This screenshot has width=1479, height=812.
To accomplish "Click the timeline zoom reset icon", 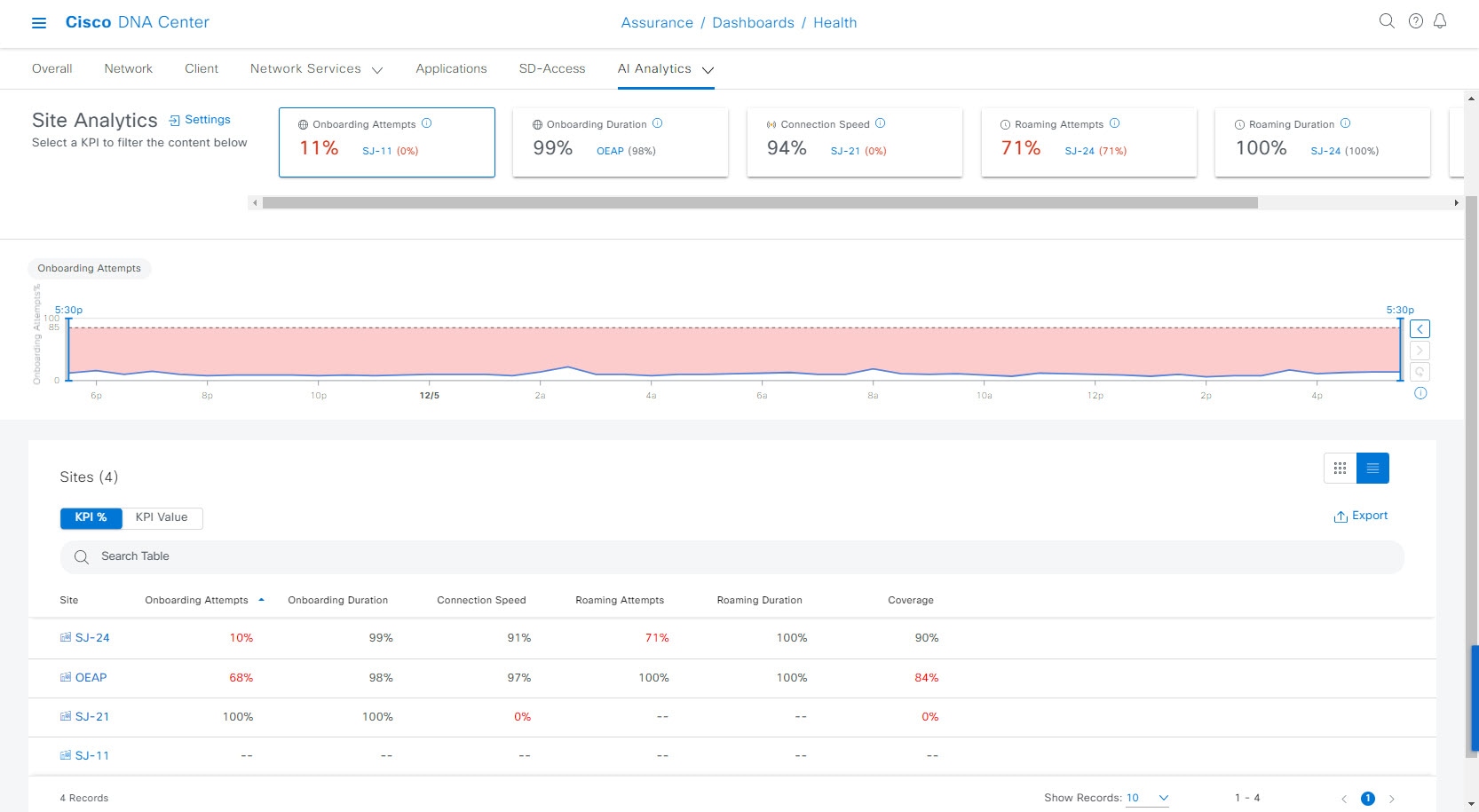I will (1420, 372).
